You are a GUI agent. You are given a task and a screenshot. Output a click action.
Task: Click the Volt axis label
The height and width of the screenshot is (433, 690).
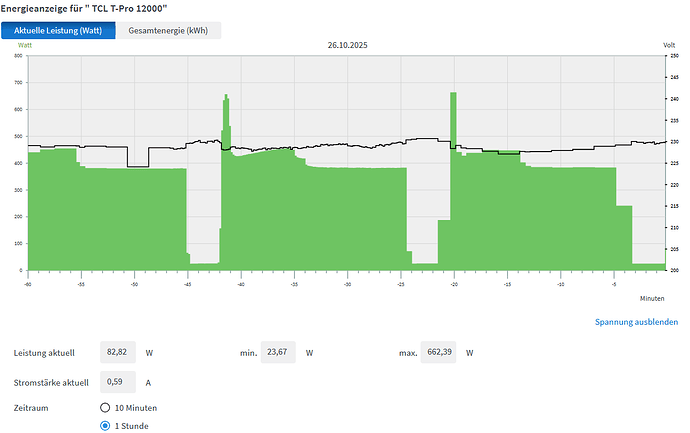(x=668, y=46)
